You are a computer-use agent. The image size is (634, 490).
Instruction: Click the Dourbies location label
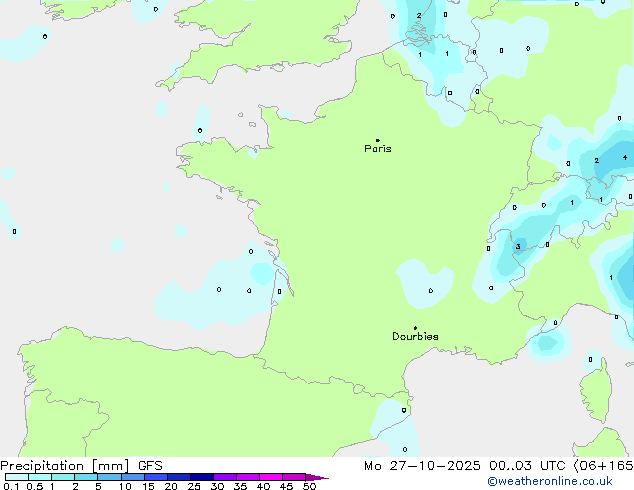pos(415,336)
